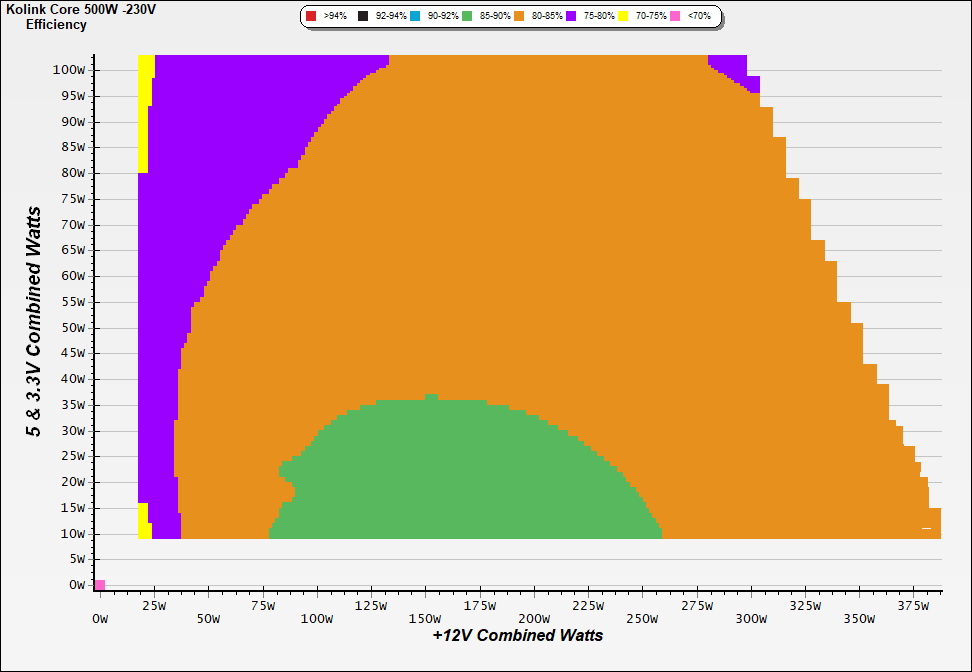Click the 5 & 3.3V Combined Watts axis title
Screen dimensions: 972x672
tap(34, 321)
